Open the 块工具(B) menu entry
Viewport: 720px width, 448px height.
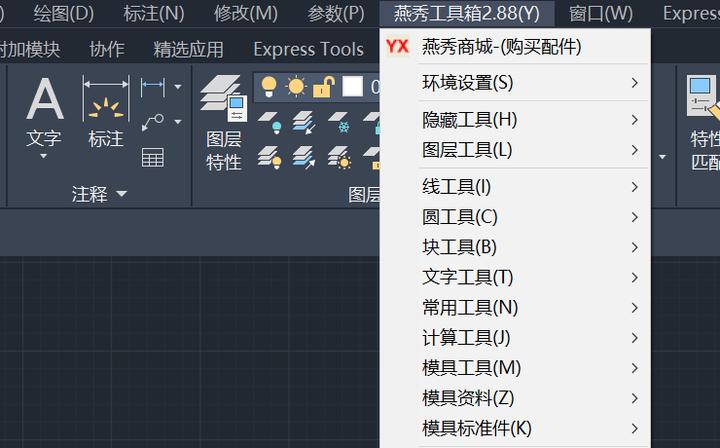tap(515, 247)
